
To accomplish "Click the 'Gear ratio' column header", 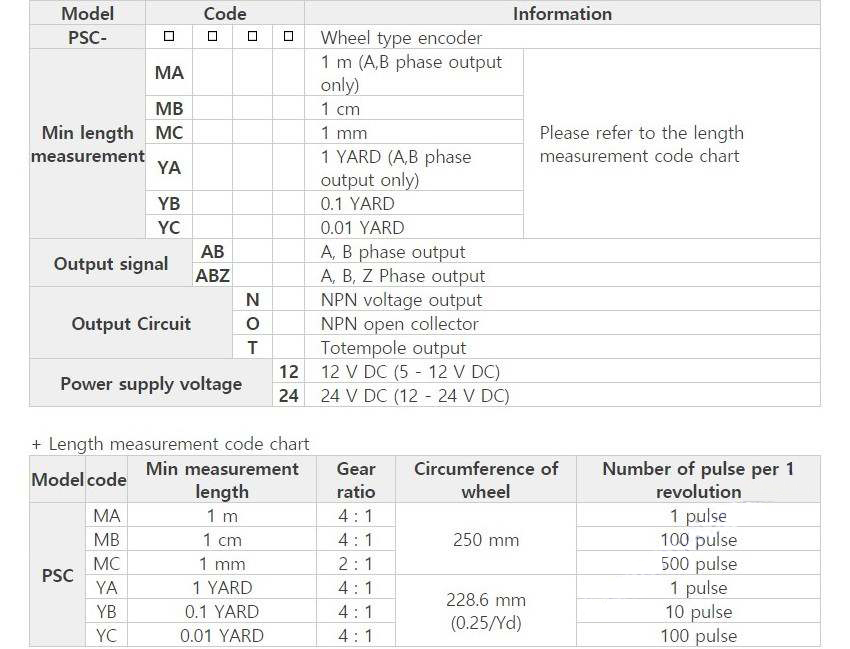I will tap(355, 480).
